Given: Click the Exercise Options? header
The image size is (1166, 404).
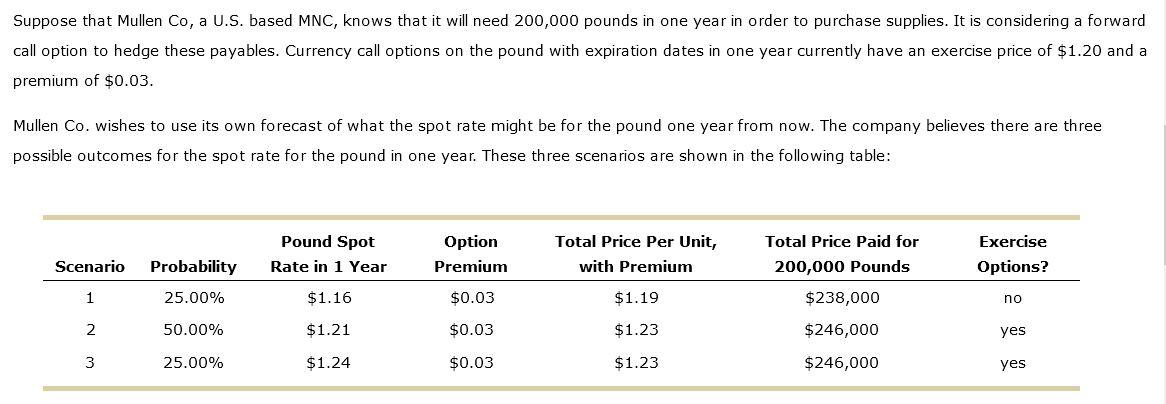Looking at the screenshot, I should (x=1012, y=254).
